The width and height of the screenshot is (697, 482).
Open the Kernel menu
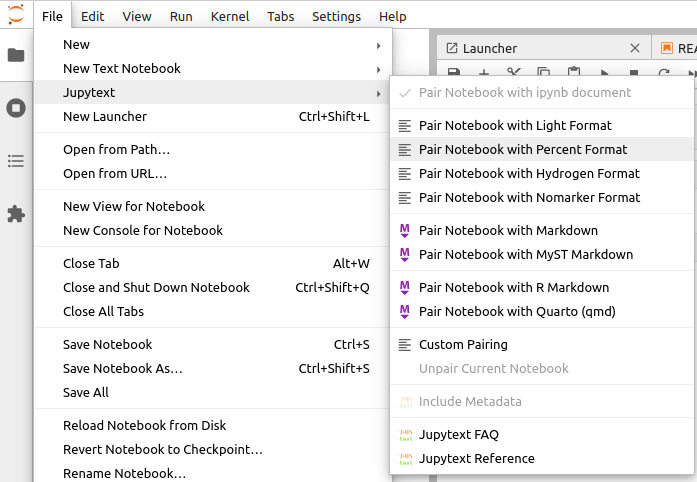click(230, 16)
